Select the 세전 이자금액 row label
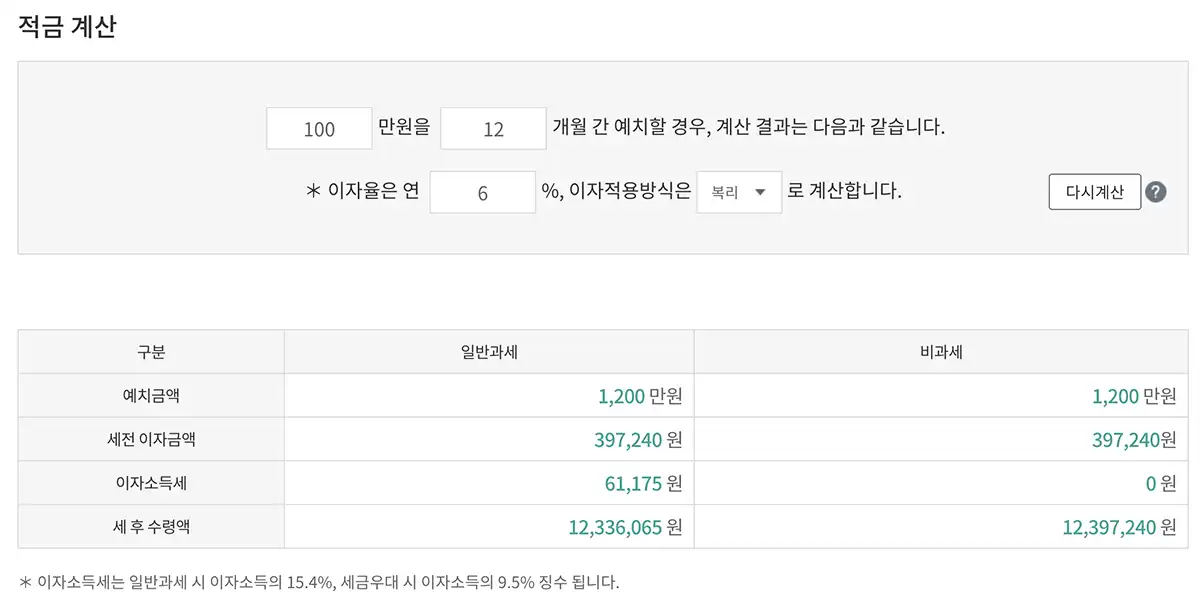The image size is (1200, 602). [153, 439]
